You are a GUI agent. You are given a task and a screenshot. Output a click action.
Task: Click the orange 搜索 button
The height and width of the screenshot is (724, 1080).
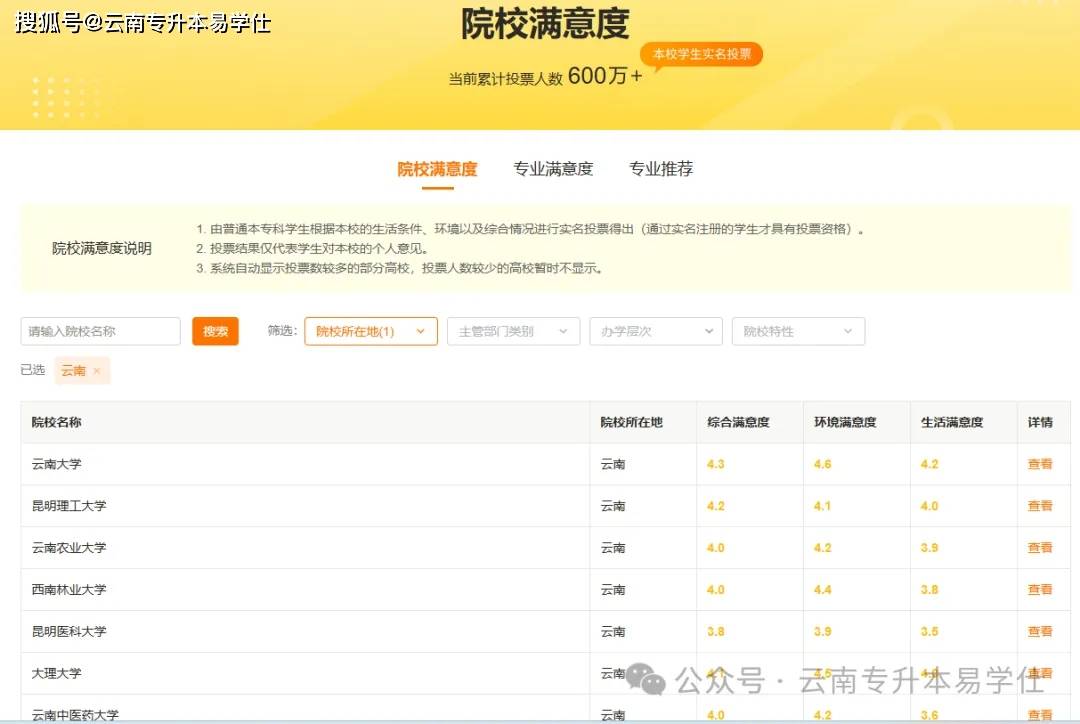[215, 331]
